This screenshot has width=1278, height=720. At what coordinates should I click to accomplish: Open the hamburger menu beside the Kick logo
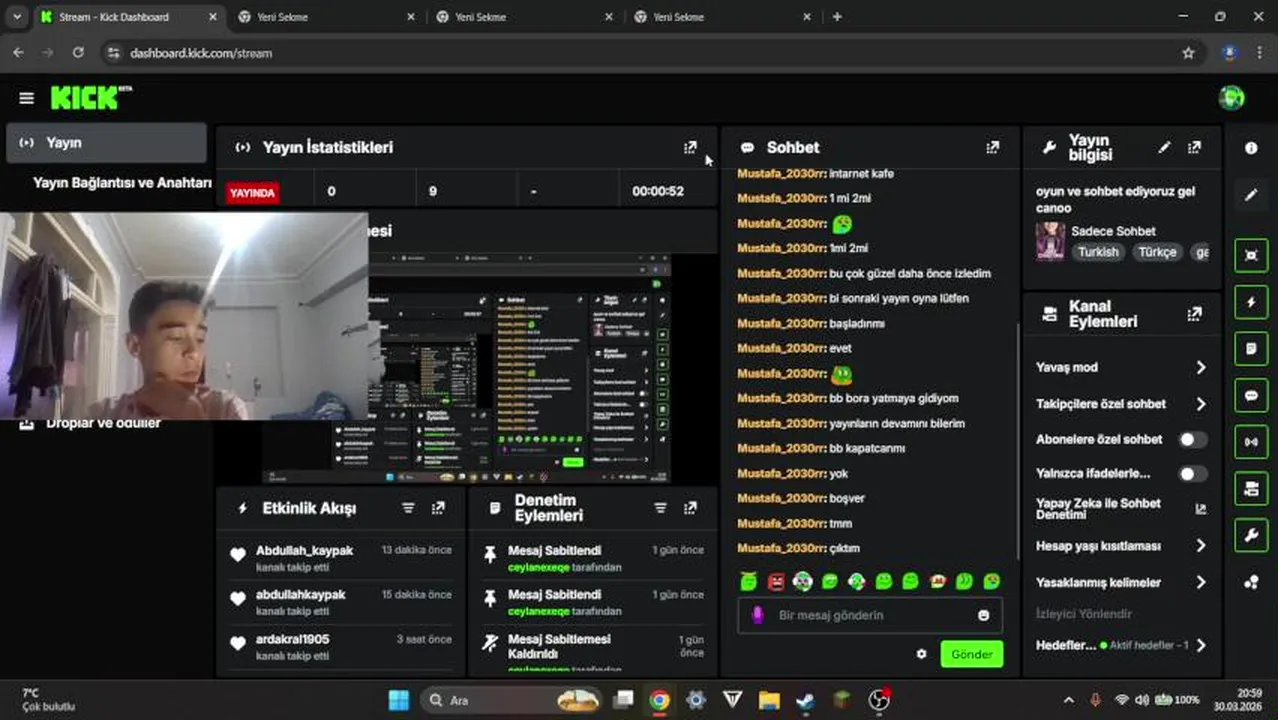pyautogui.click(x=26, y=98)
